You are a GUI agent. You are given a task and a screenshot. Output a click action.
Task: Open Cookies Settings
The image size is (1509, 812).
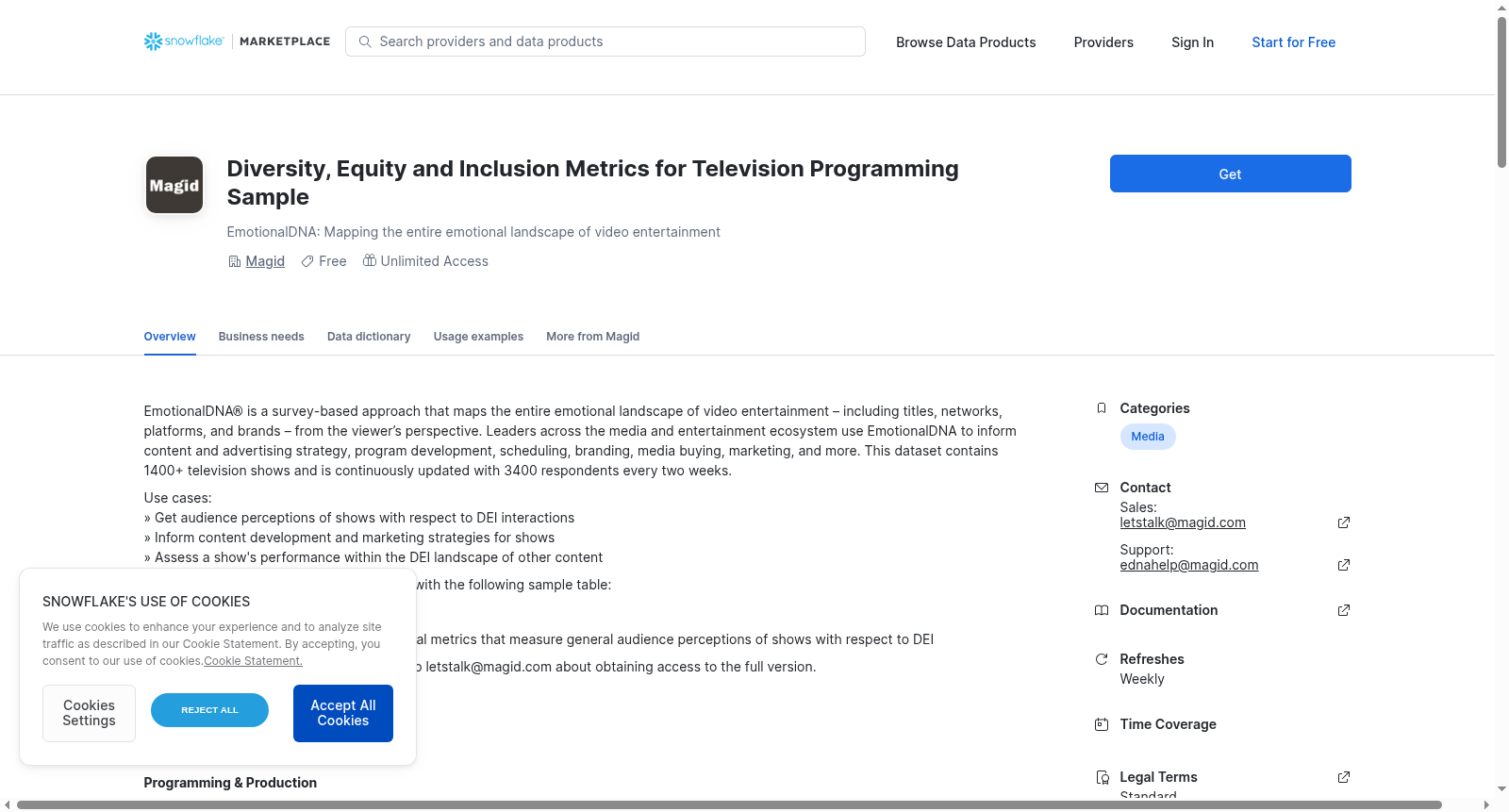[89, 713]
